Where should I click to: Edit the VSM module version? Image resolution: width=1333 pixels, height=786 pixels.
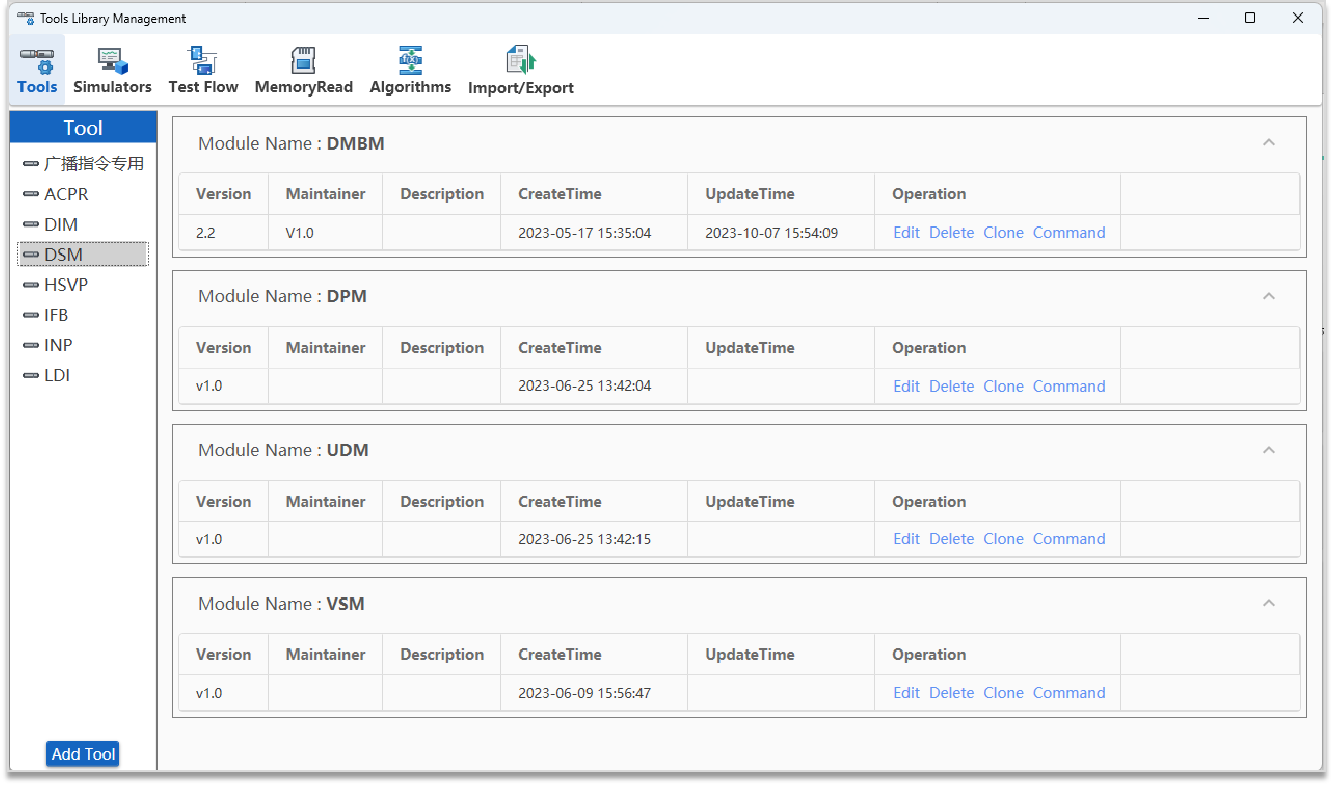click(906, 692)
